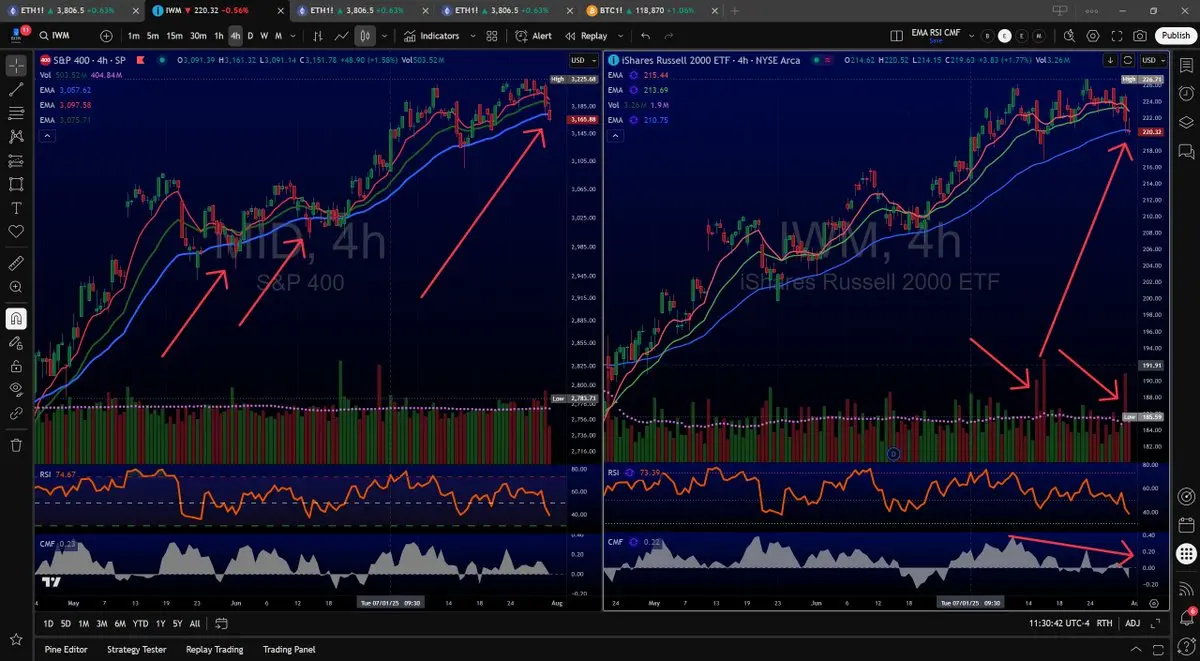1200x661 pixels.
Task: Open chart settings hexagon icon
Action: (x=1095, y=36)
